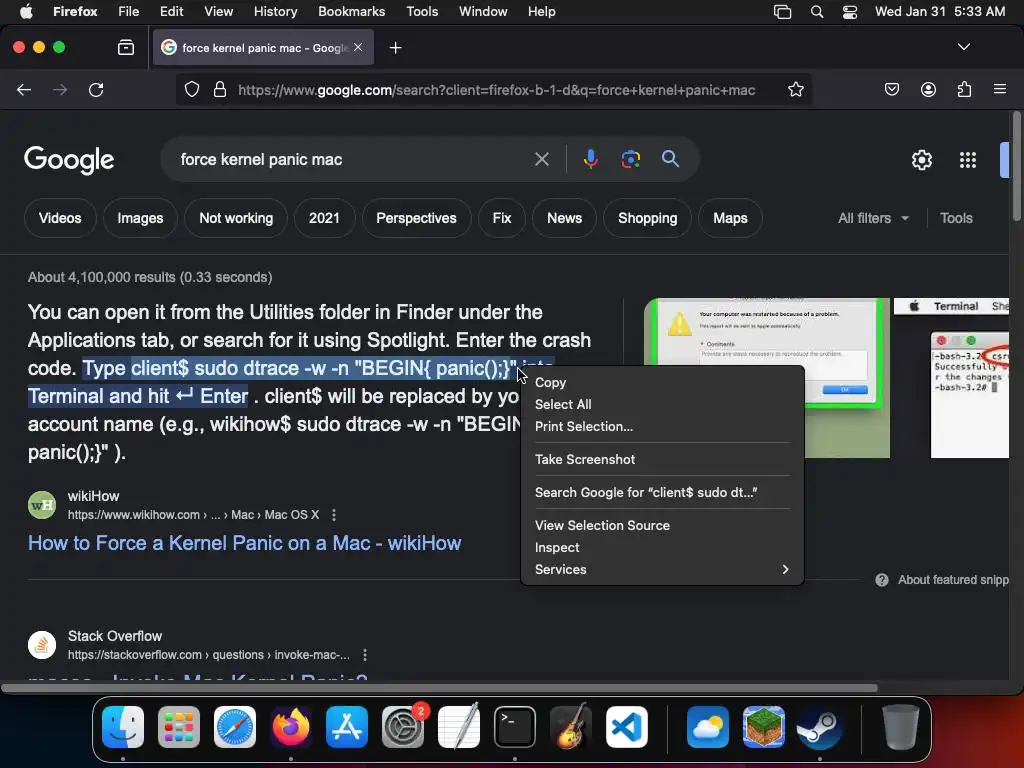Choose Inspect in the context menu

[x=662, y=547]
